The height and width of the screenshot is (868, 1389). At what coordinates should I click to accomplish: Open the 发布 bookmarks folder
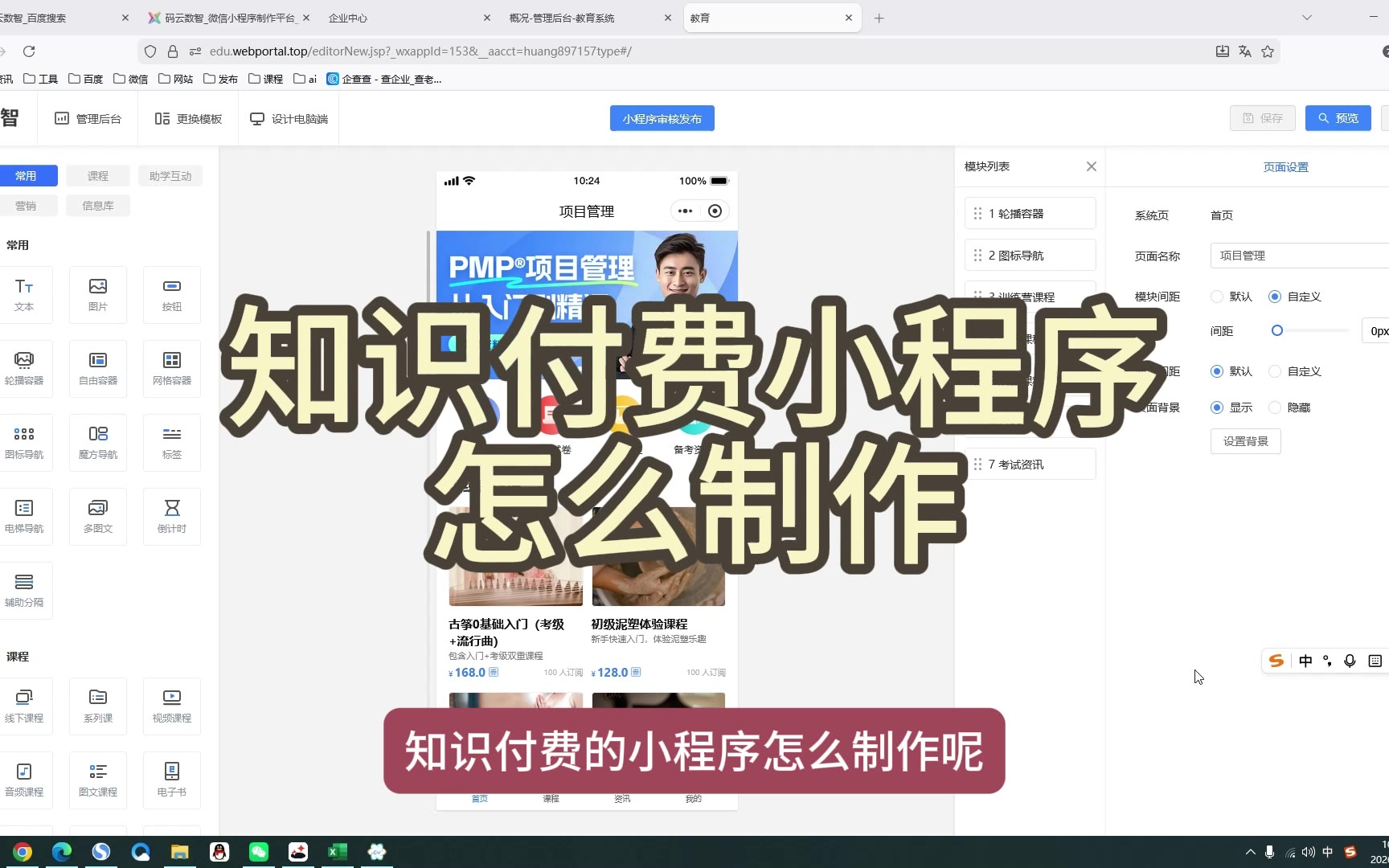(221, 79)
